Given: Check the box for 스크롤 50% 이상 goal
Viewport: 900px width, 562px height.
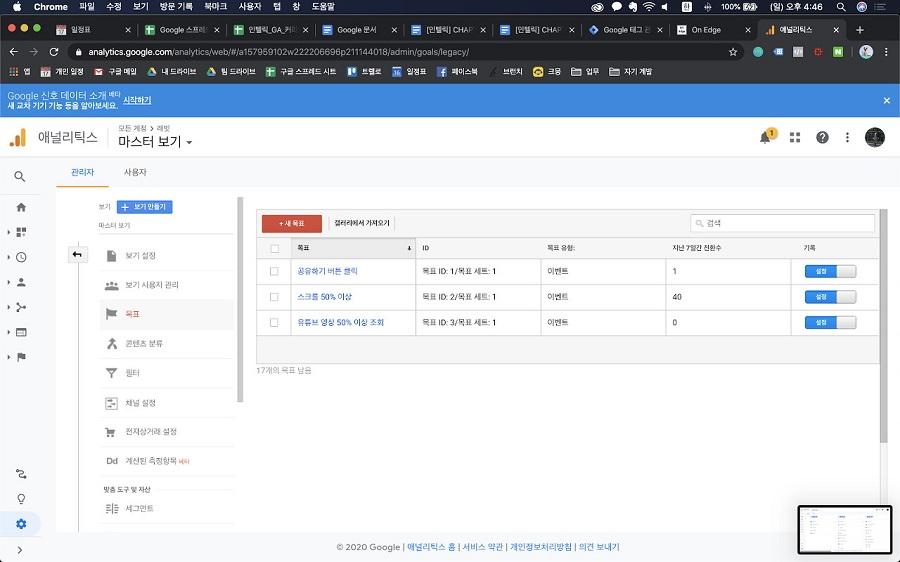Looking at the screenshot, I should pos(274,297).
